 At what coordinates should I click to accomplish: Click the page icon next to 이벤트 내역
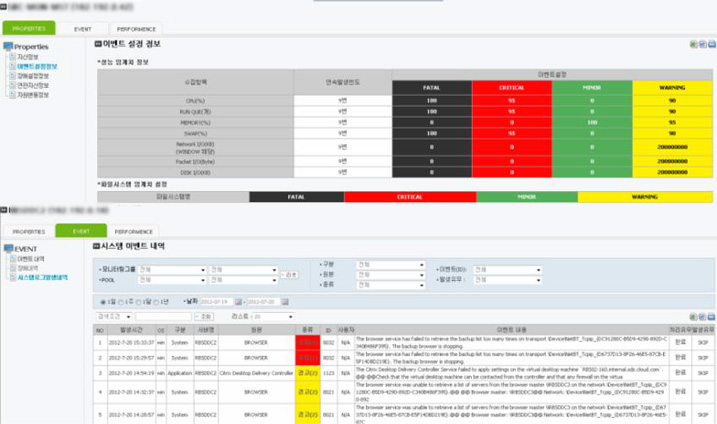click(13, 259)
